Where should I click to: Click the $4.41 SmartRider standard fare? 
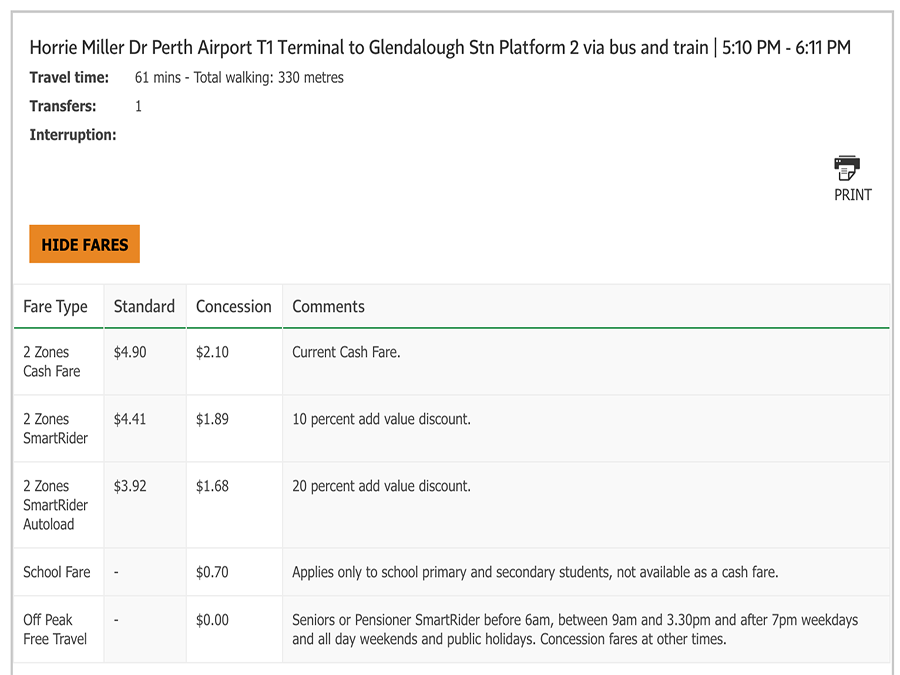tap(130, 419)
